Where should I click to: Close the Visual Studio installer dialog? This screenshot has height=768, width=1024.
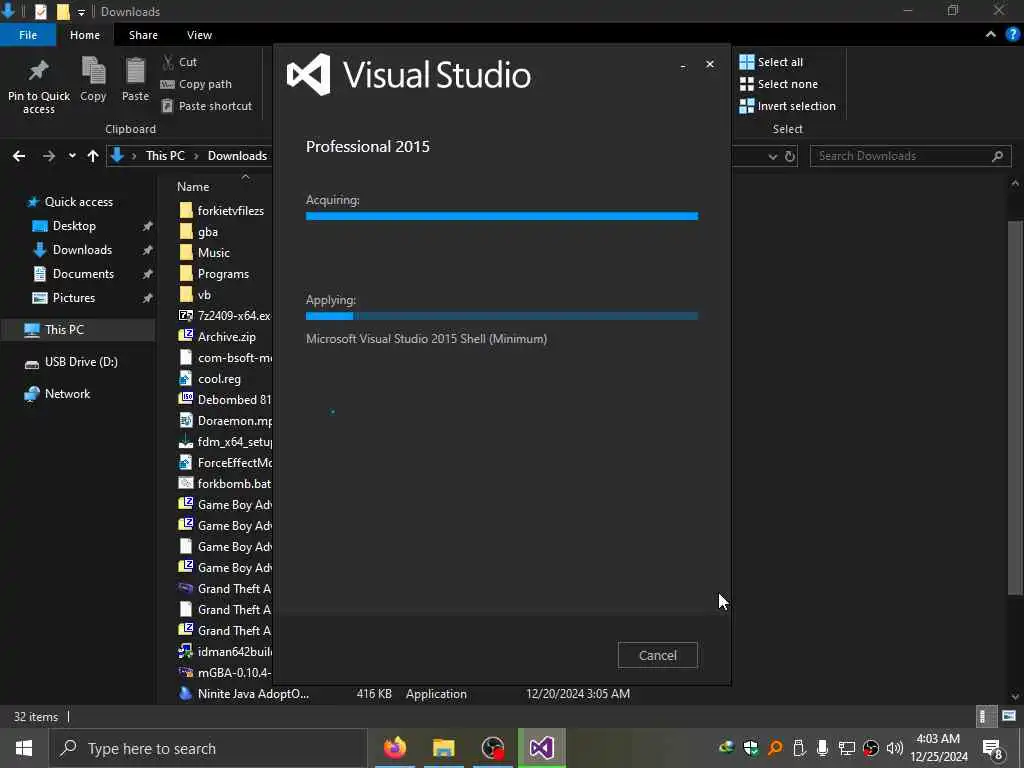click(x=710, y=64)
